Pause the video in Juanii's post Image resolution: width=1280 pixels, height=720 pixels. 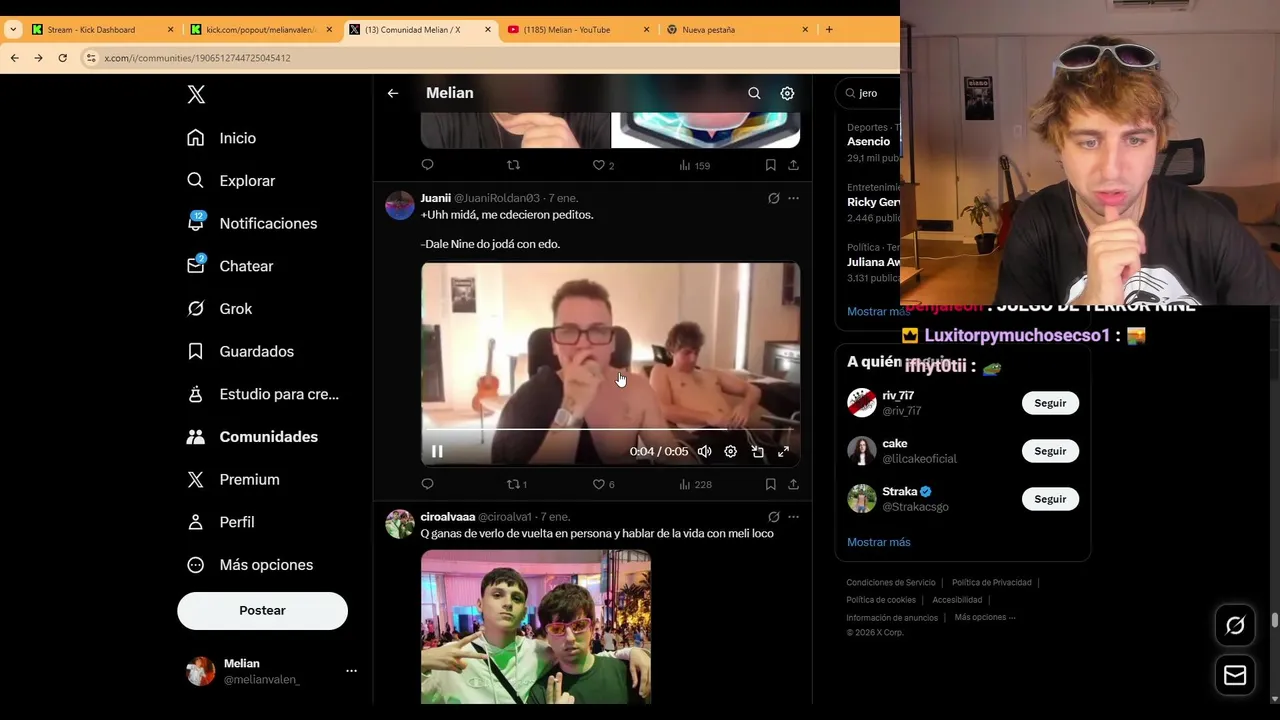pos(437,451)
